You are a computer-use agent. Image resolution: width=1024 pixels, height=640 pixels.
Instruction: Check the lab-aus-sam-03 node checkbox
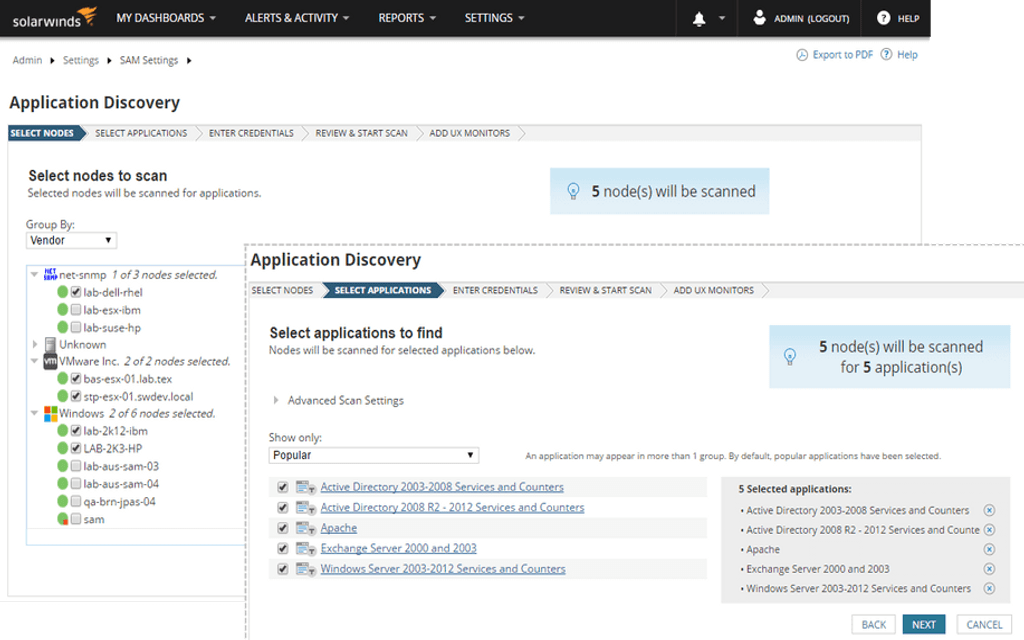click(76, 467)
